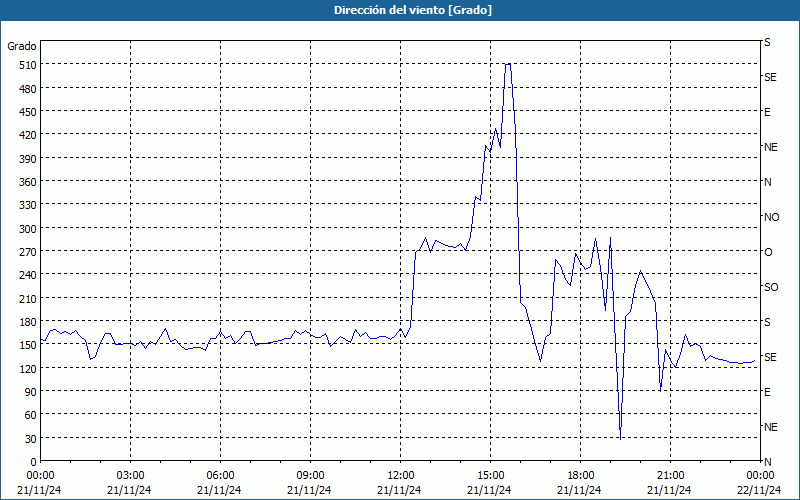Screen dimensions: 800x500
Task: Select the 210 y-axis tick label
Action: 28,298
